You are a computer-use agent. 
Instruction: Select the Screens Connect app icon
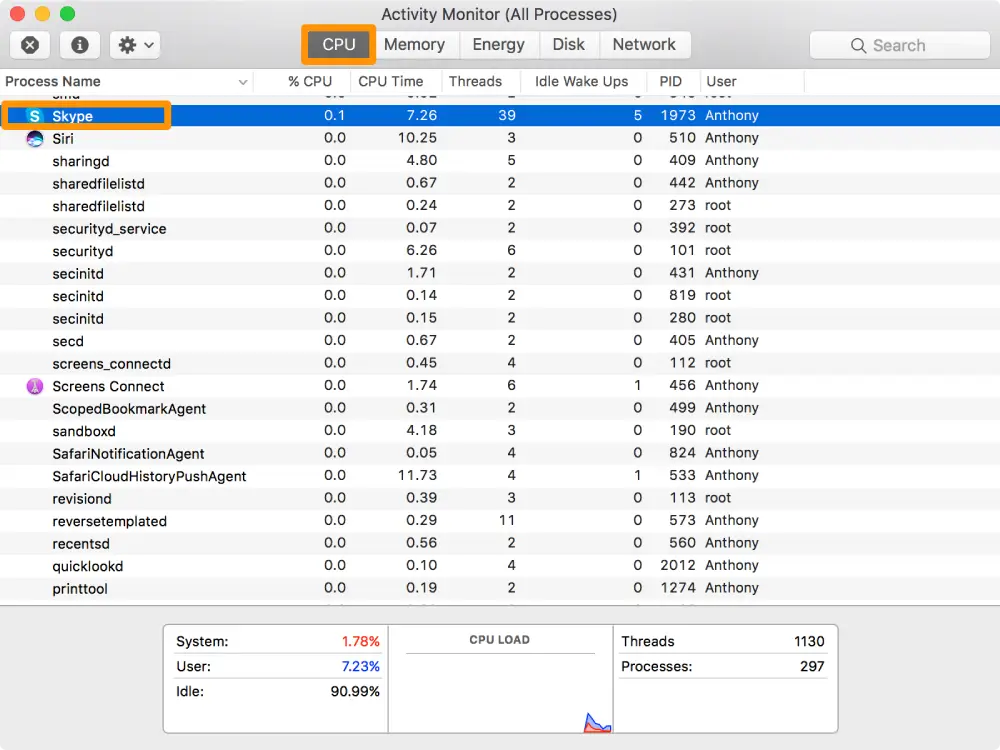point(34,386)
